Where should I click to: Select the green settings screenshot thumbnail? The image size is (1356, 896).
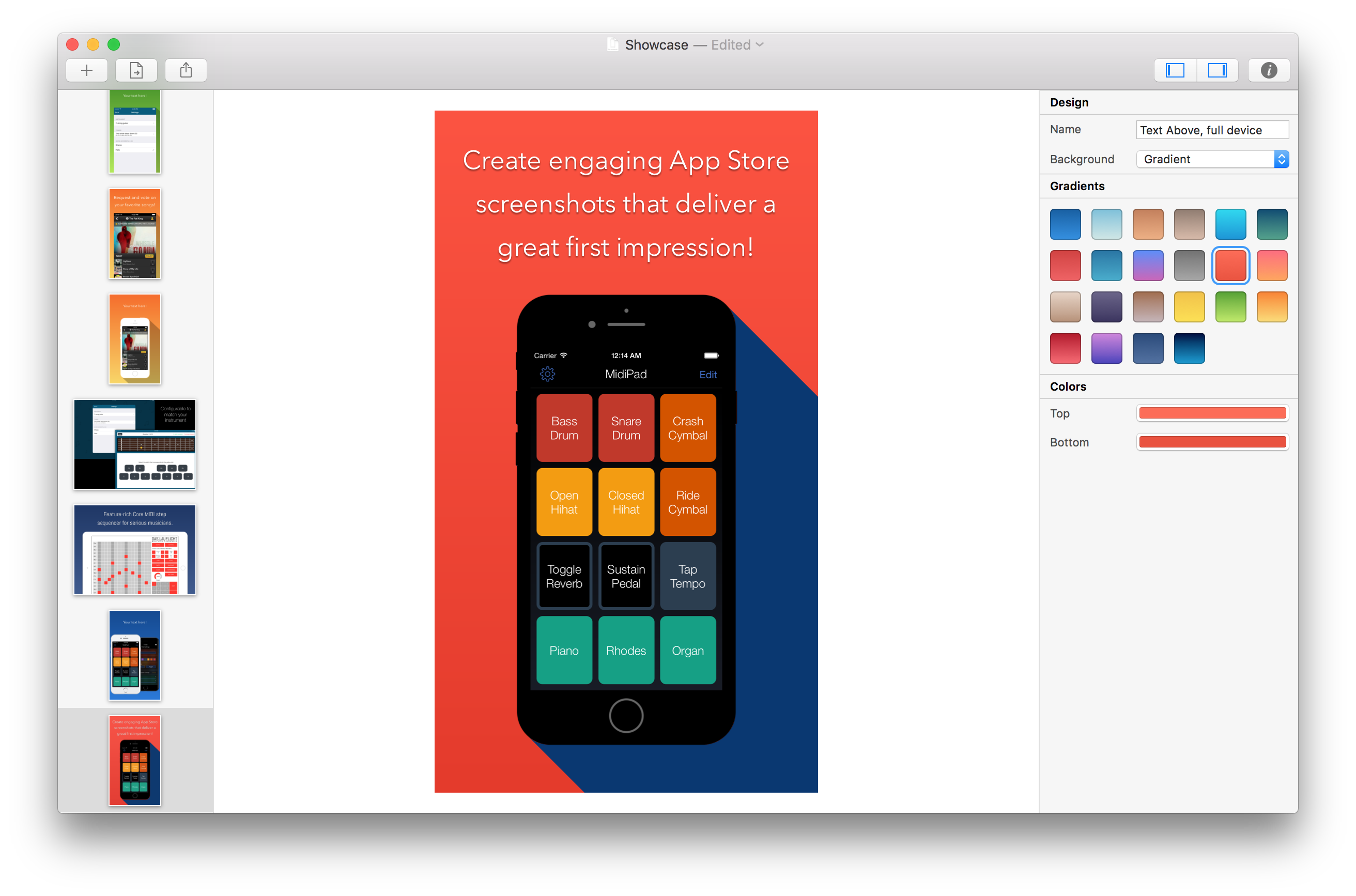pos(134,131)
